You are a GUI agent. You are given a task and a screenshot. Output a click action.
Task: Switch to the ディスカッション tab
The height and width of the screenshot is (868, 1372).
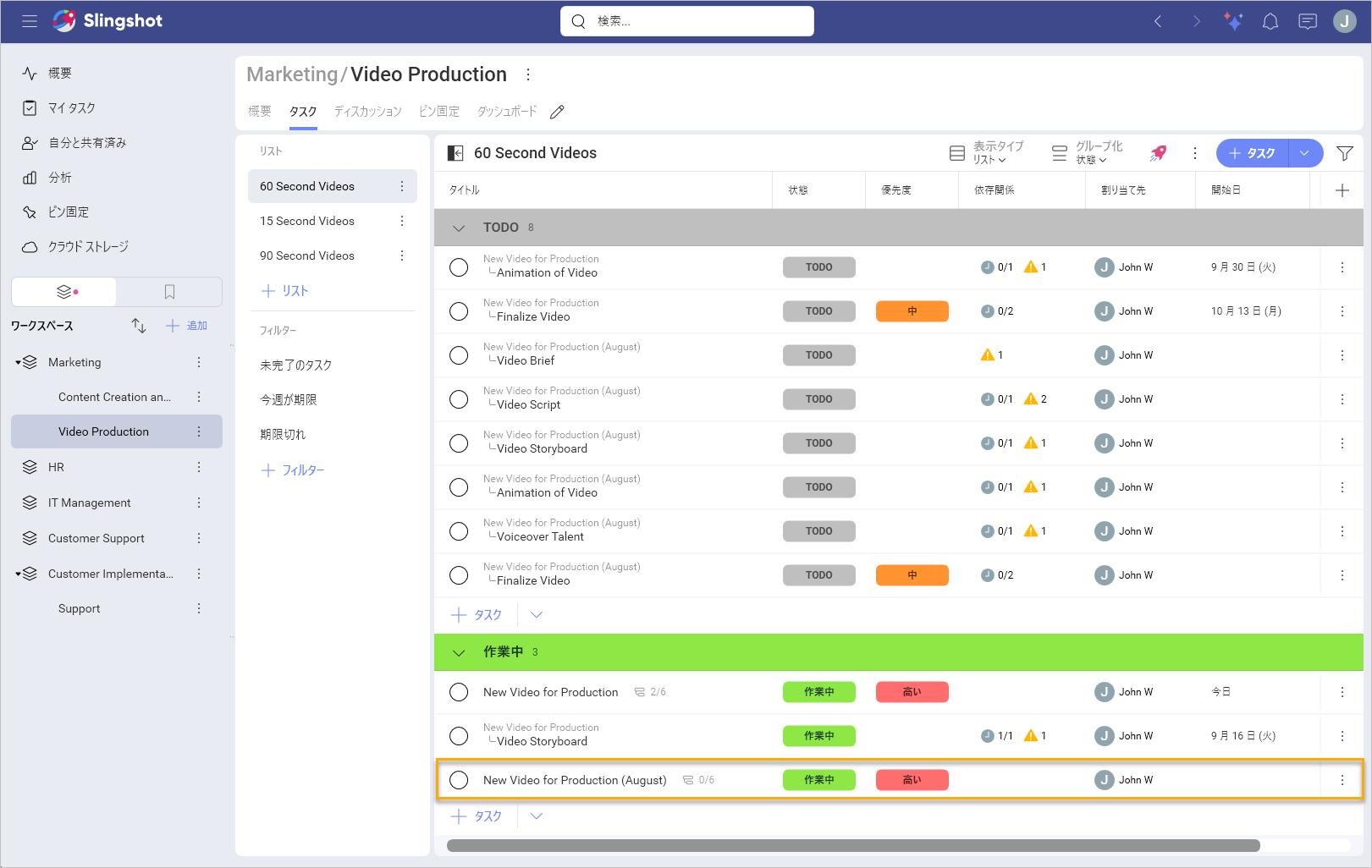[367, 111]
